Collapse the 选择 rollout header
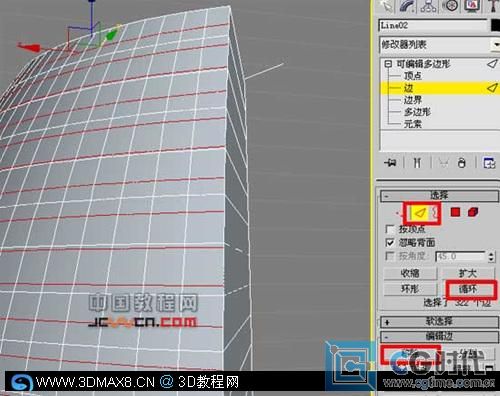 point(439,195)
